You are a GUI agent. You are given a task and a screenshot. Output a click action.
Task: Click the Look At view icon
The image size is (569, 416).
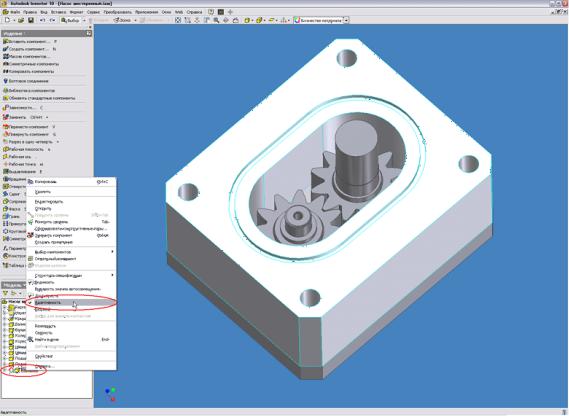coord(236,20)
